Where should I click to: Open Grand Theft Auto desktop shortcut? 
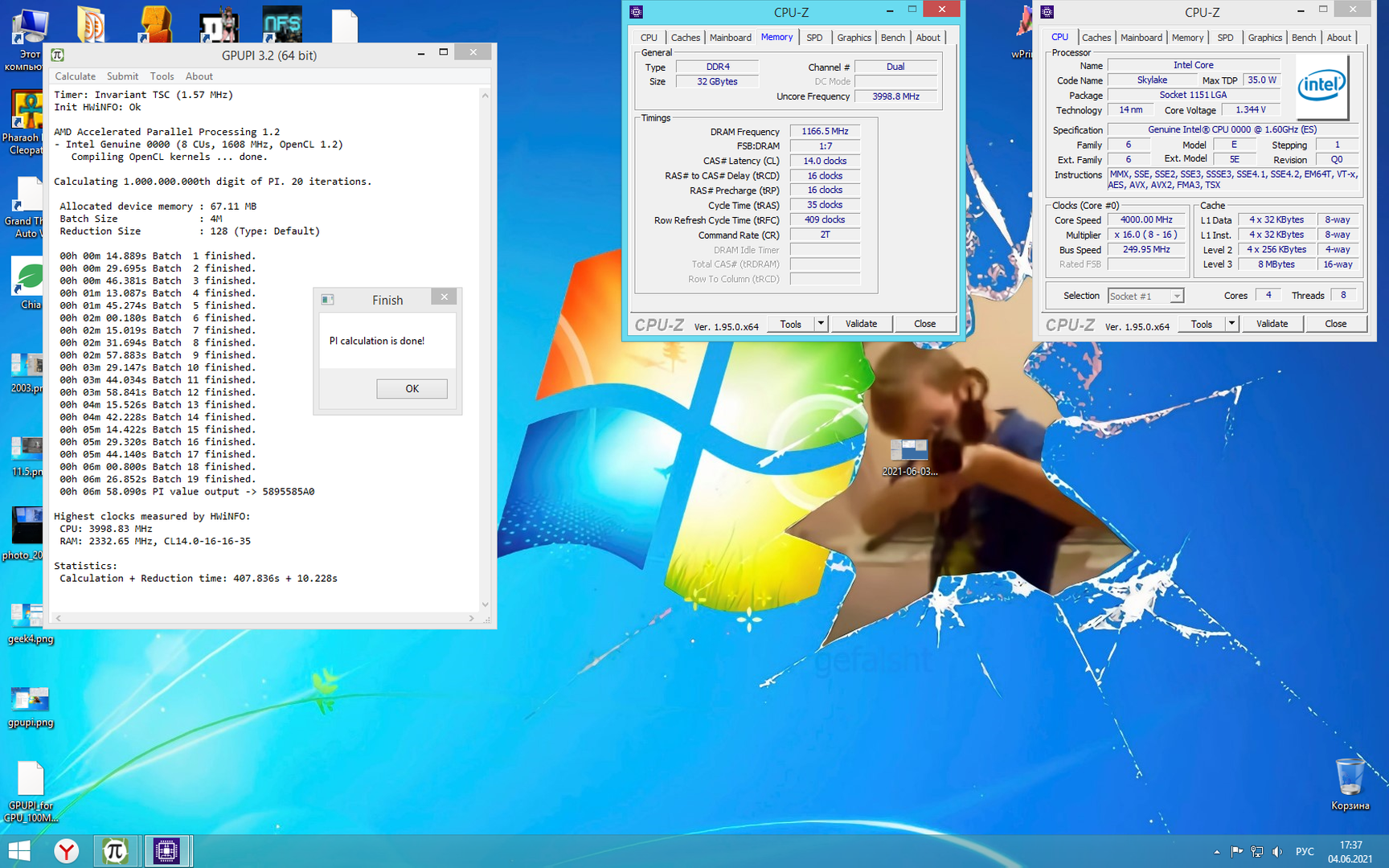pyautogui.click(x=26, y=207)
